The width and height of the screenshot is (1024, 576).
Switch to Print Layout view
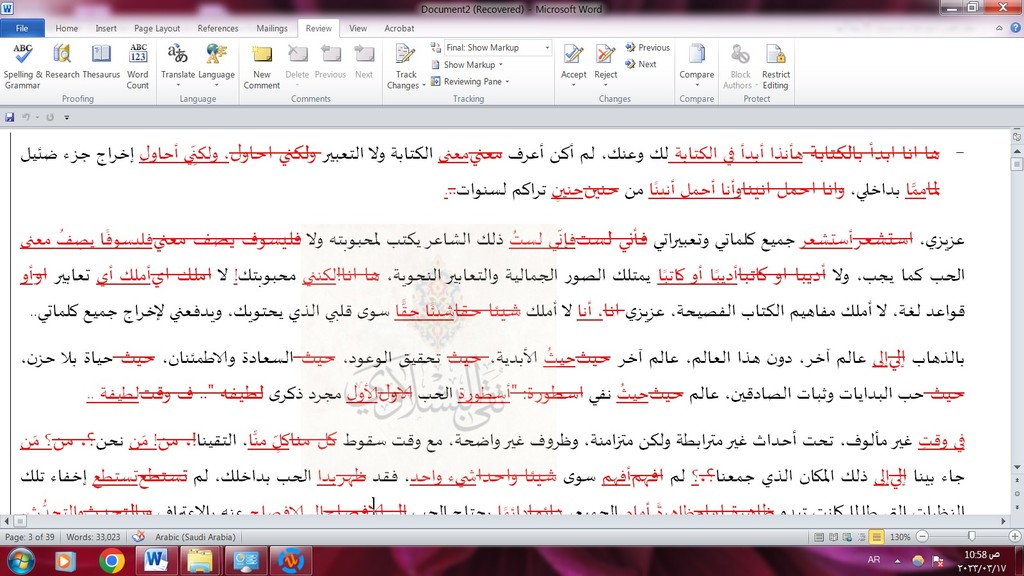[819, 537]
